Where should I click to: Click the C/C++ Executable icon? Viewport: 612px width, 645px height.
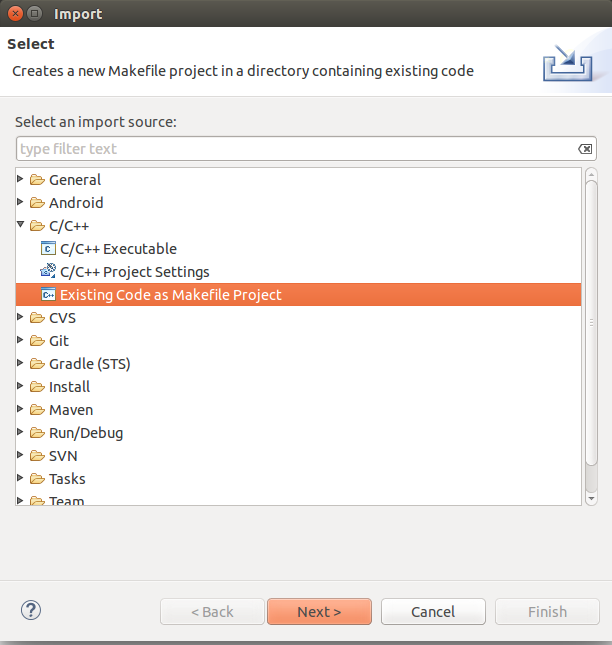pyautogui.click(x=48, y=248)
